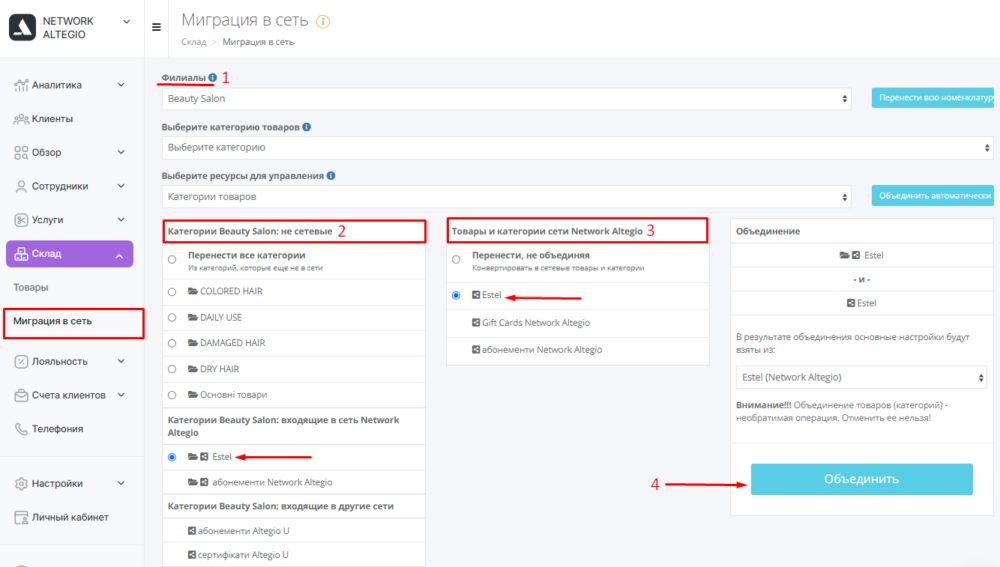Click network icon of абонементи Altegio U
The image size is (1000, 567).
191,531
